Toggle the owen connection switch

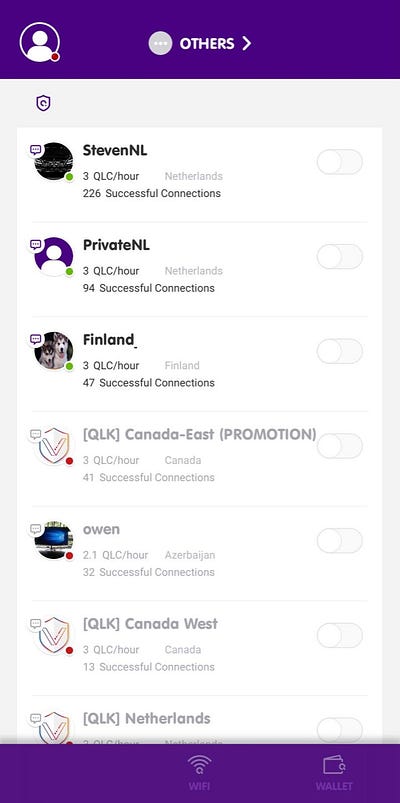point(340,541)
